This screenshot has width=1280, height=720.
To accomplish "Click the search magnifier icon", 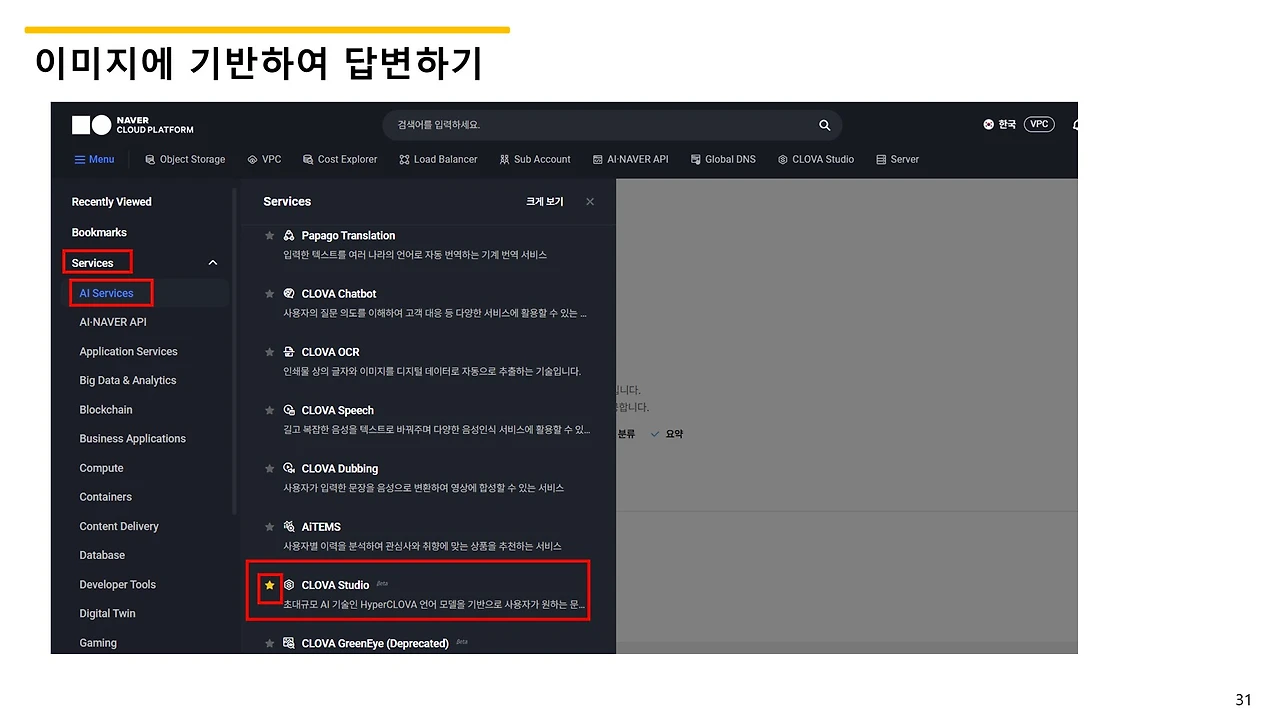I will 824,125.
